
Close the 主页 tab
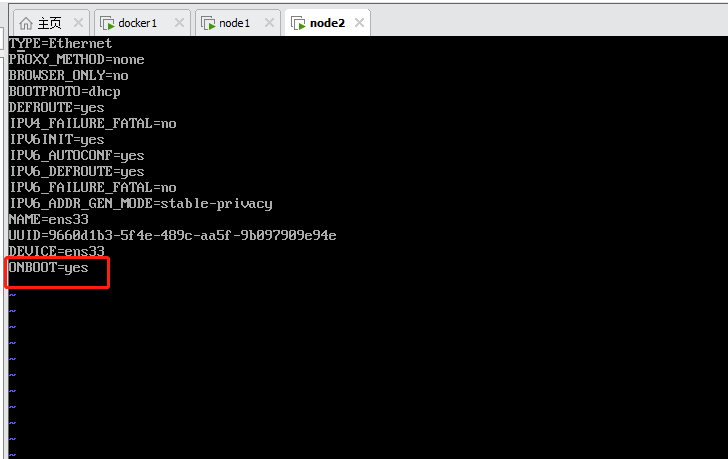78,22
